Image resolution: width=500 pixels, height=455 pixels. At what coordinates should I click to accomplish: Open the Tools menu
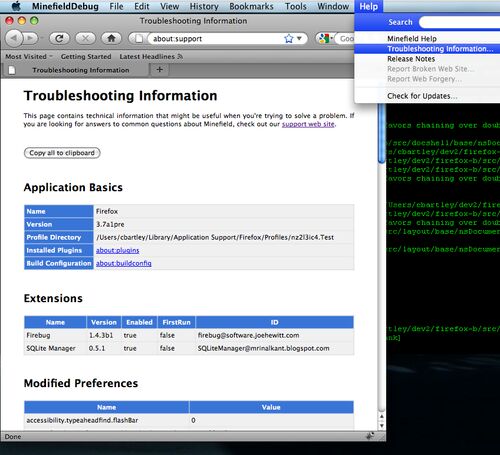tap(296, 6)
